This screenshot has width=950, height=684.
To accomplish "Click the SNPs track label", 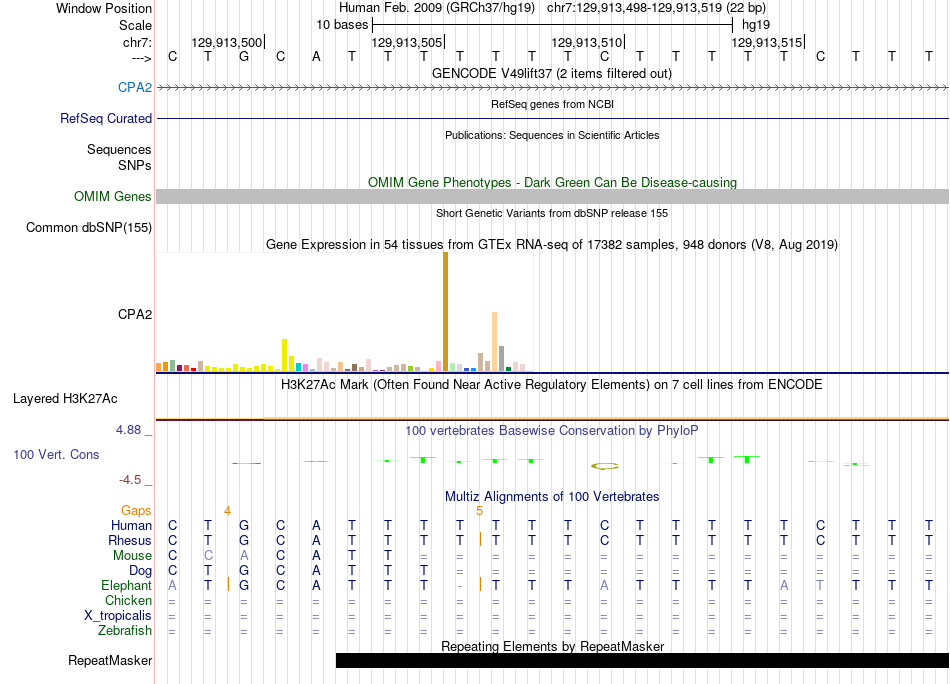I will click(135, 165).
